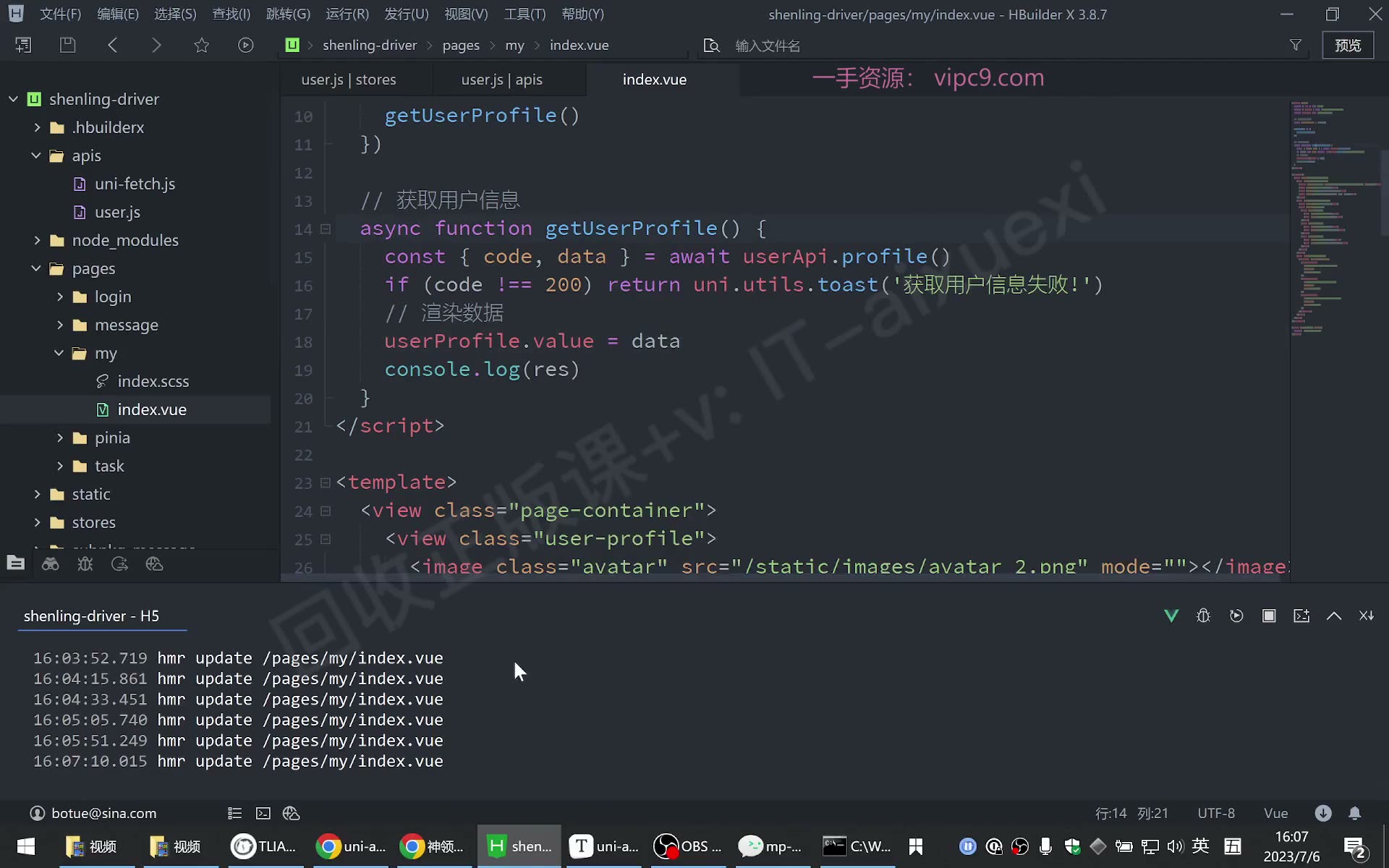The height and width of the screenshot is (868, 1389).
Task: Click the new file icon in toolbar
Action: [23, 45]
